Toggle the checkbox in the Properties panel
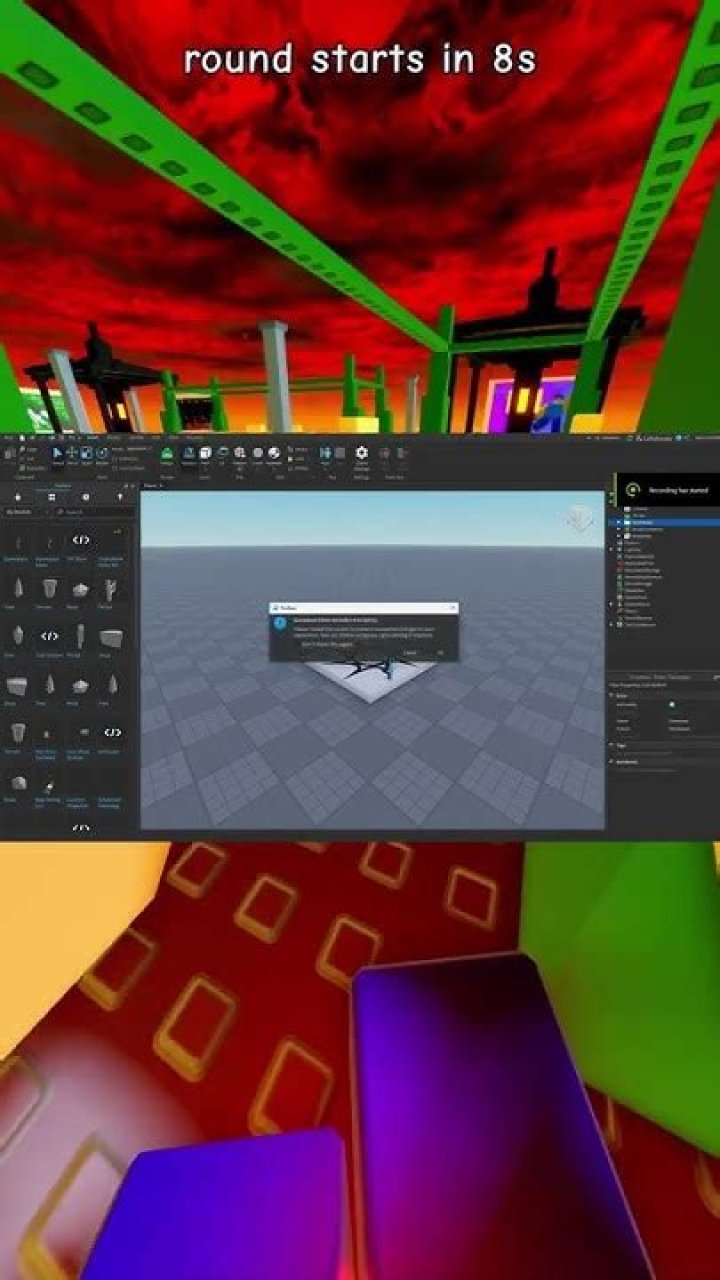Screen dimensions: 720x1280 pyautogui.click(x=671, y=705)
